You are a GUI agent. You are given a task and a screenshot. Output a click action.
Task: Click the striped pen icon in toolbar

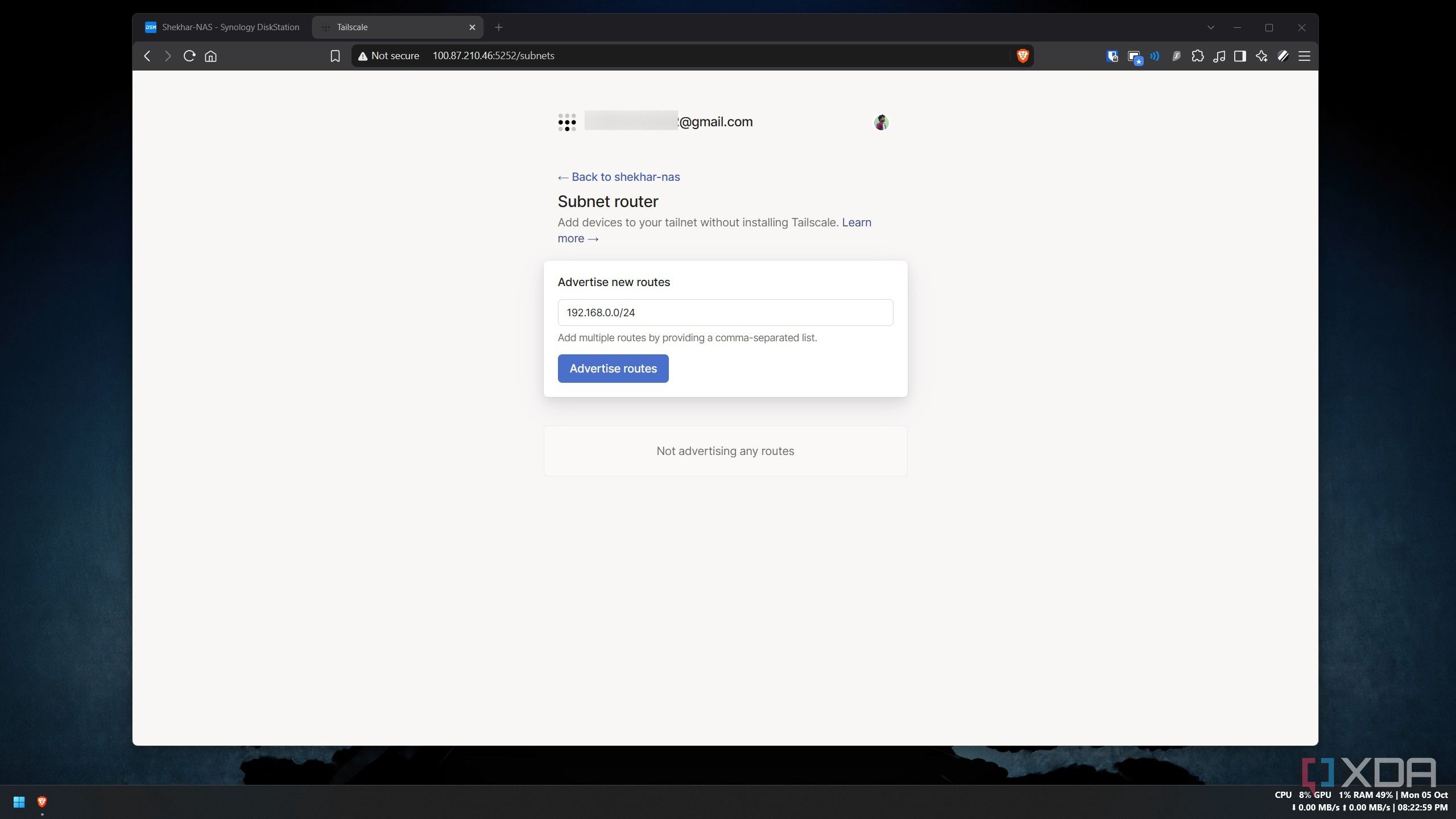click(x=1283, y=56)
